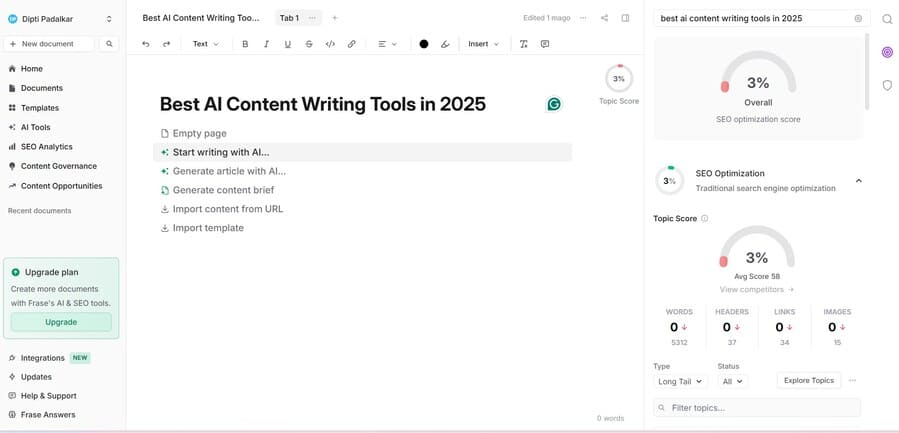Click View competitors link
This screenshot has width=899, height=433.
(x=757, y=290)
